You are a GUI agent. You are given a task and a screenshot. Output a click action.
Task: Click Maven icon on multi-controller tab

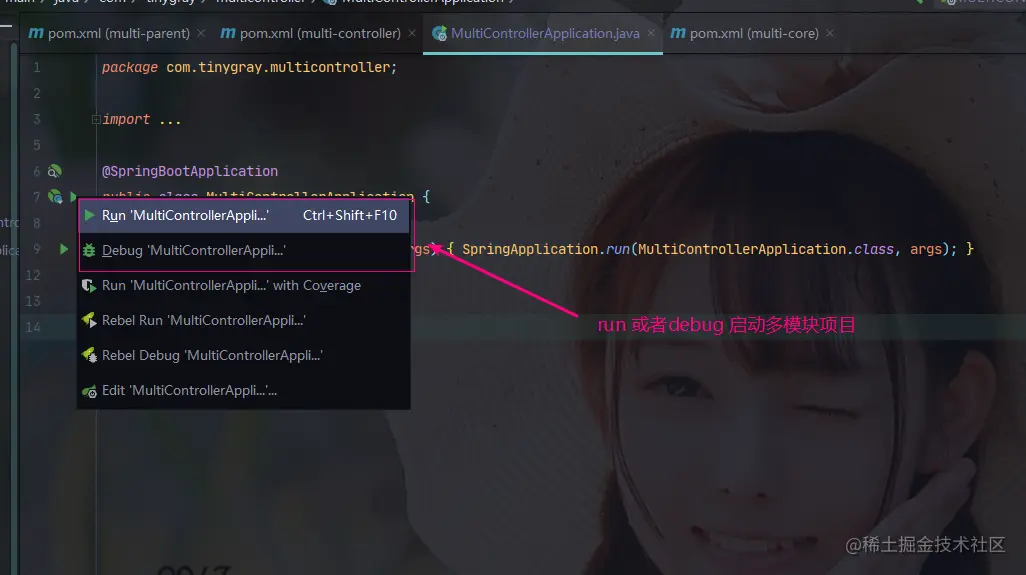click(228, 33)
